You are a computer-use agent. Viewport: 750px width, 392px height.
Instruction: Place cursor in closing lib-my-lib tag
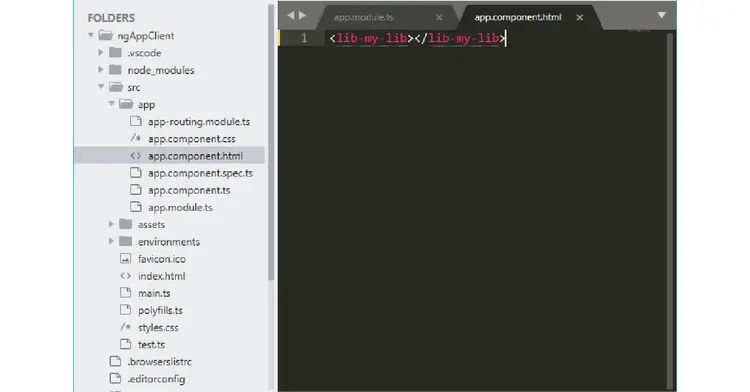coord(460,38)
